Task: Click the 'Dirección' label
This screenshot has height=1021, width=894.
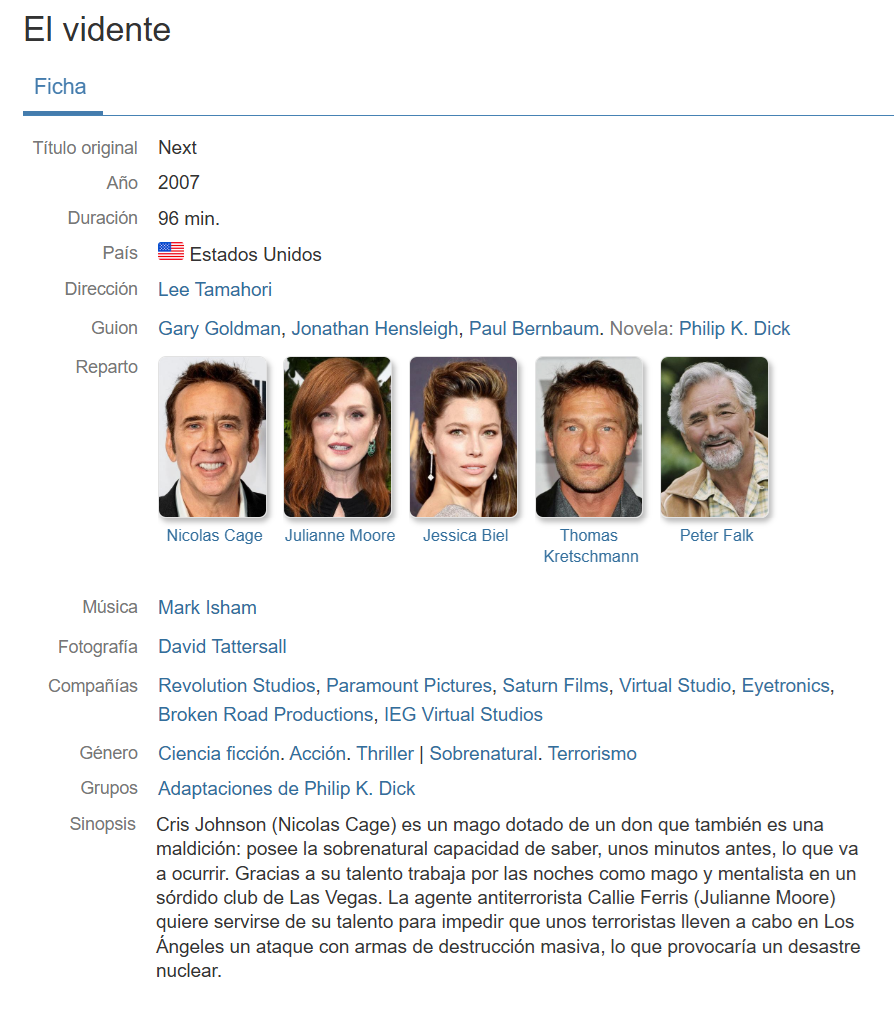Action: pyautogui.click(x=101, y=288)
